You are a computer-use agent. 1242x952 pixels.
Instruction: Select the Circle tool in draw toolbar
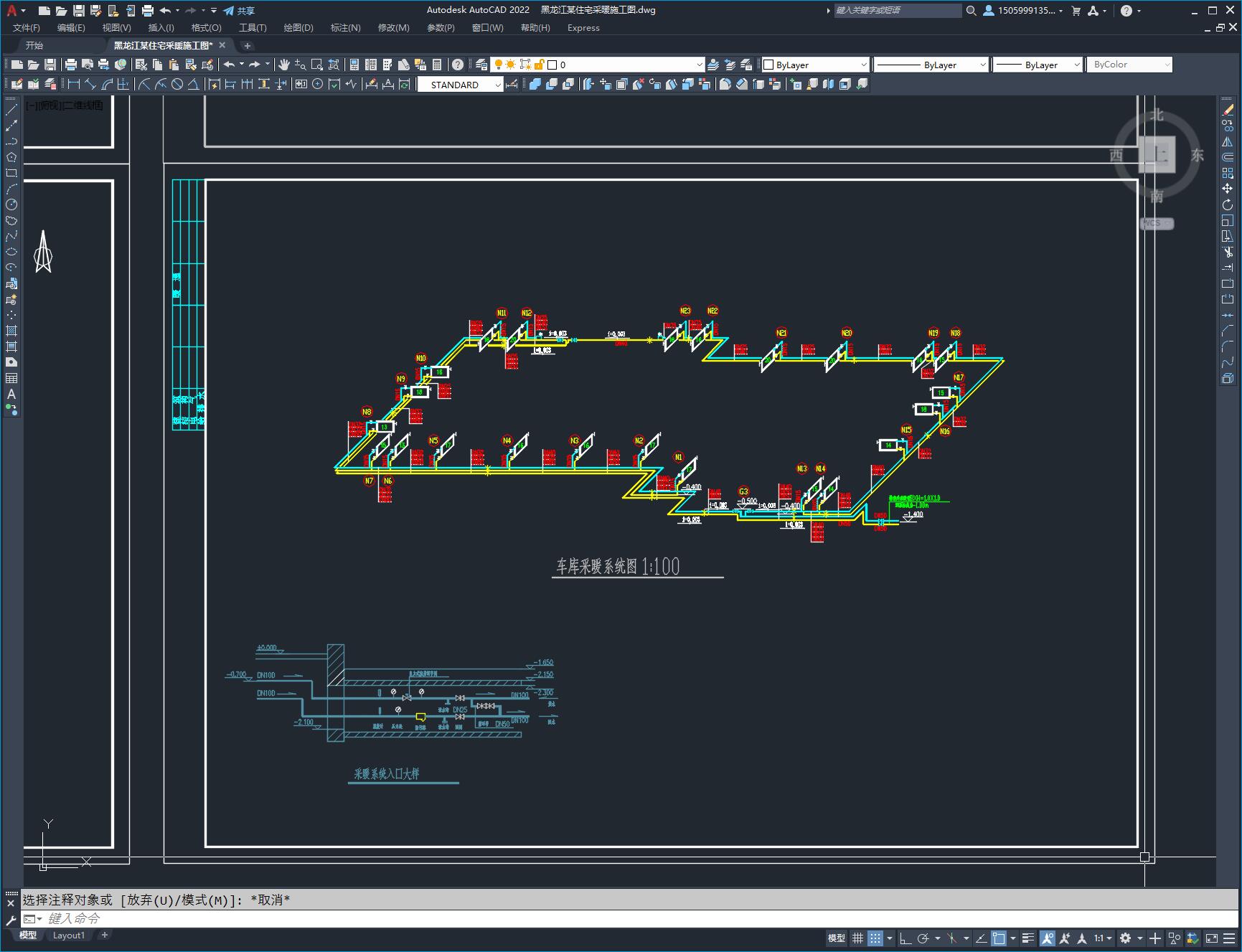coord(11,204)
